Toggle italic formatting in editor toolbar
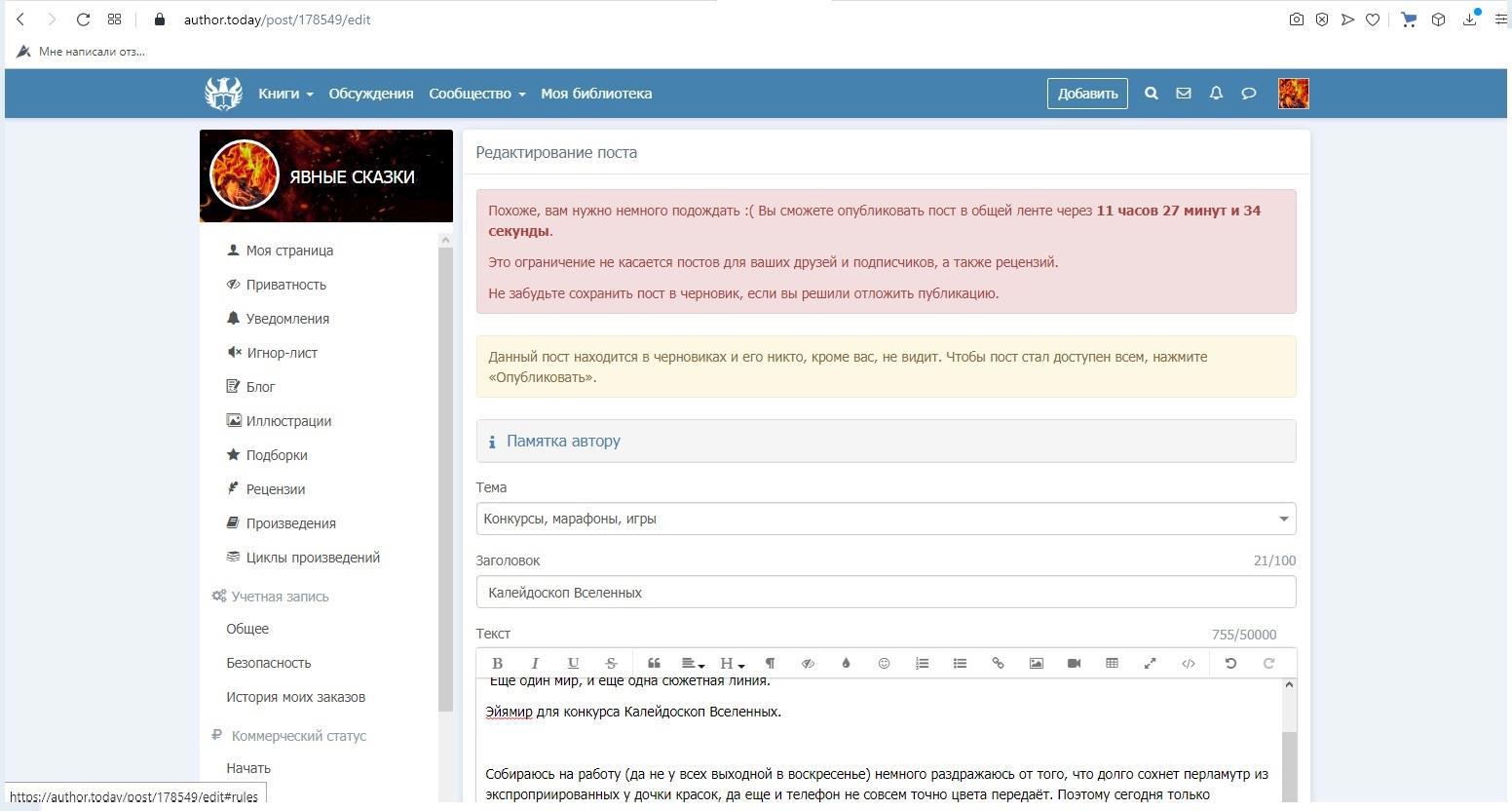The height and width of the screenshot is (811, 1512). click(535, 663)
